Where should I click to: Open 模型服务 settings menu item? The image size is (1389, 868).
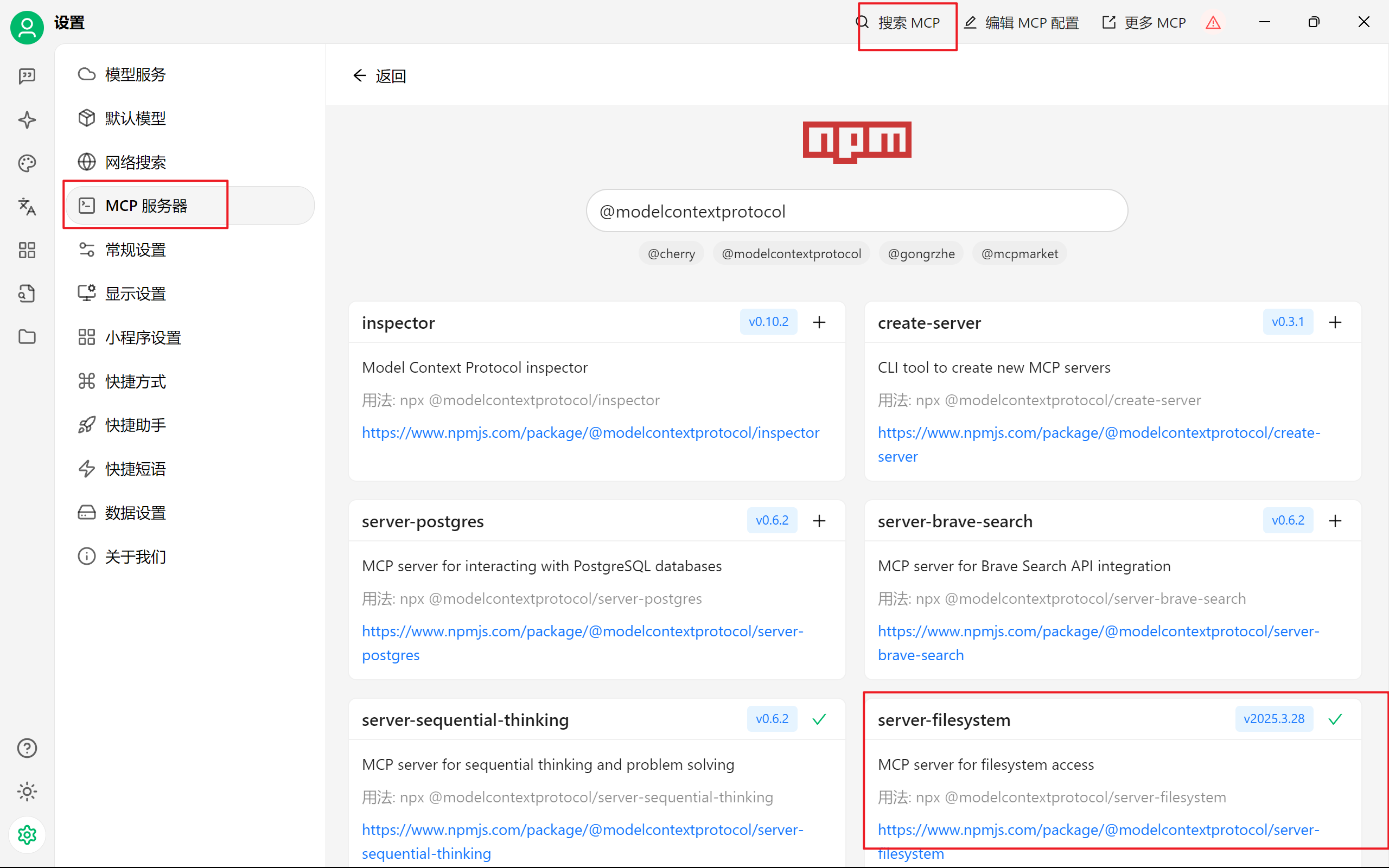[x=136, y=75]
